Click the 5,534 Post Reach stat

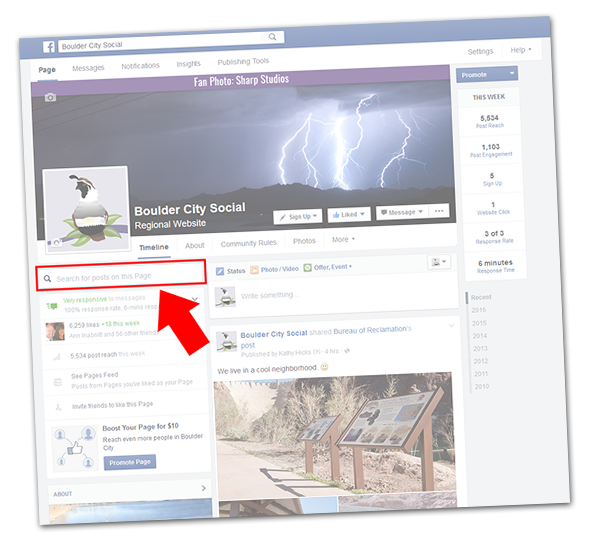pyautogui.click(x=490, y=121)
